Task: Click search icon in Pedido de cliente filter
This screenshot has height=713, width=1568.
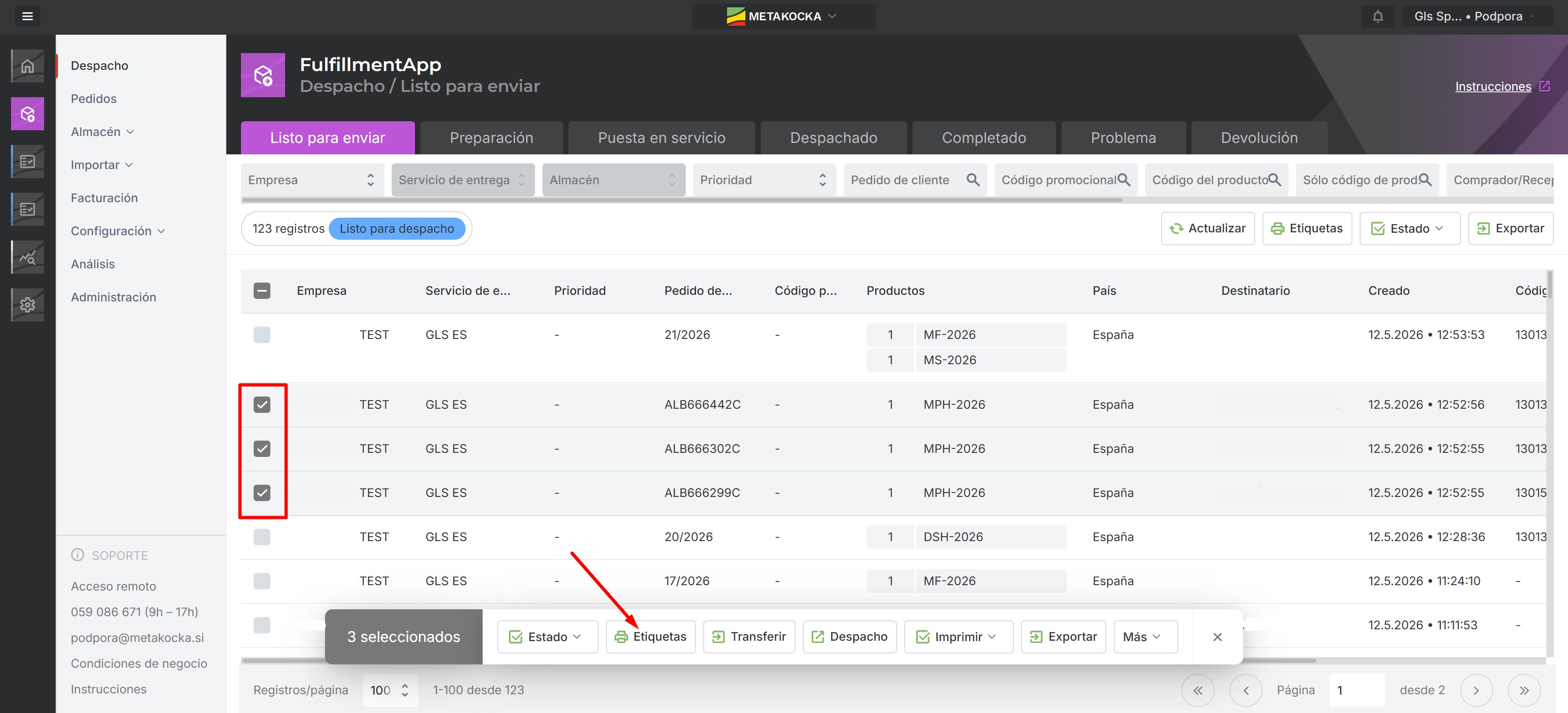Action: [972, 180]
